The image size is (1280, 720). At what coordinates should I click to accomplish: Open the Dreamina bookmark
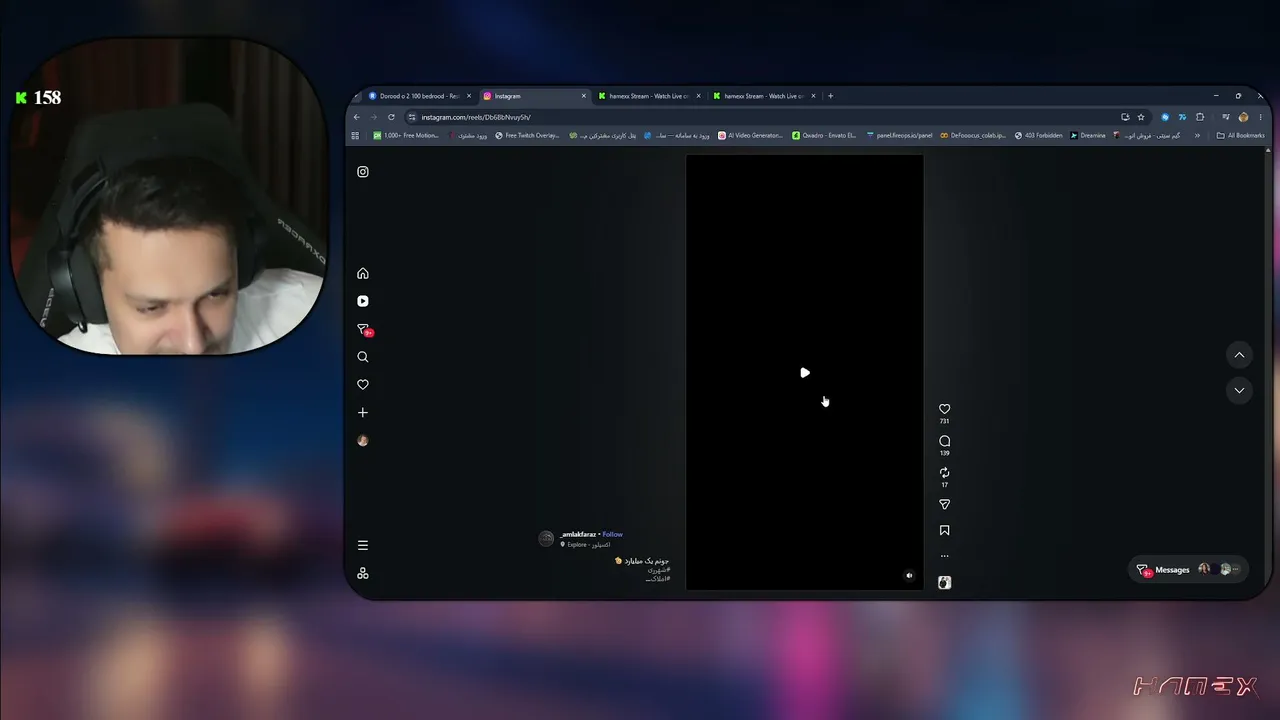tap(1088, 135)
